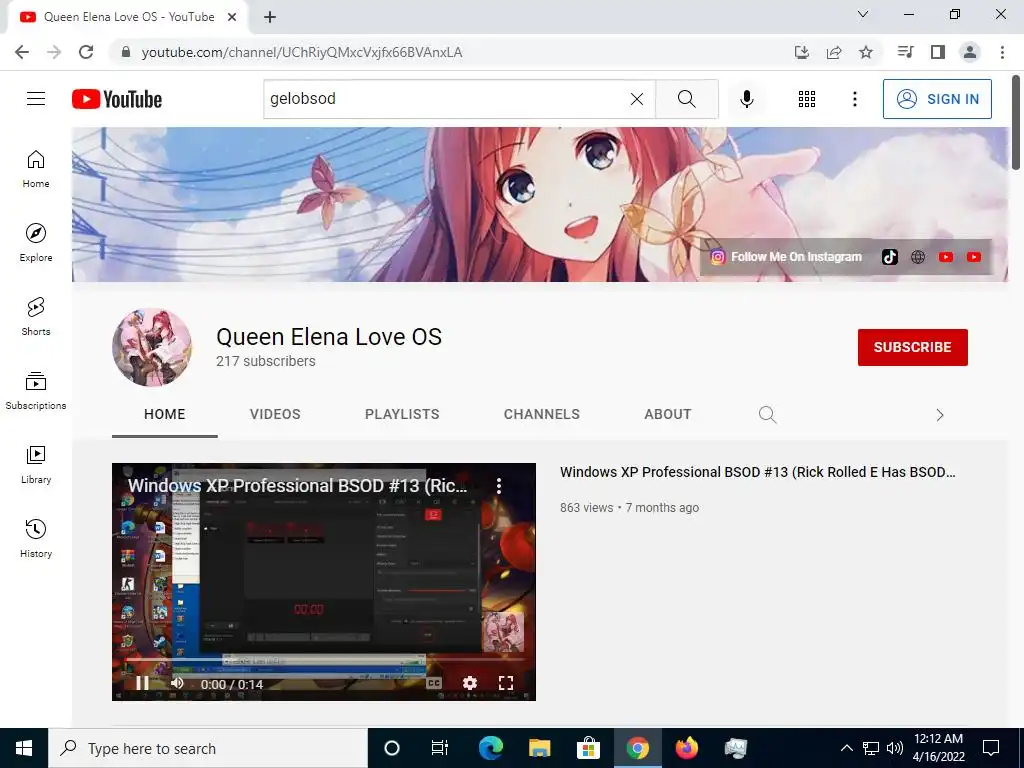
Task: Open the YouTube apps grid
Action: pos(807,99)
